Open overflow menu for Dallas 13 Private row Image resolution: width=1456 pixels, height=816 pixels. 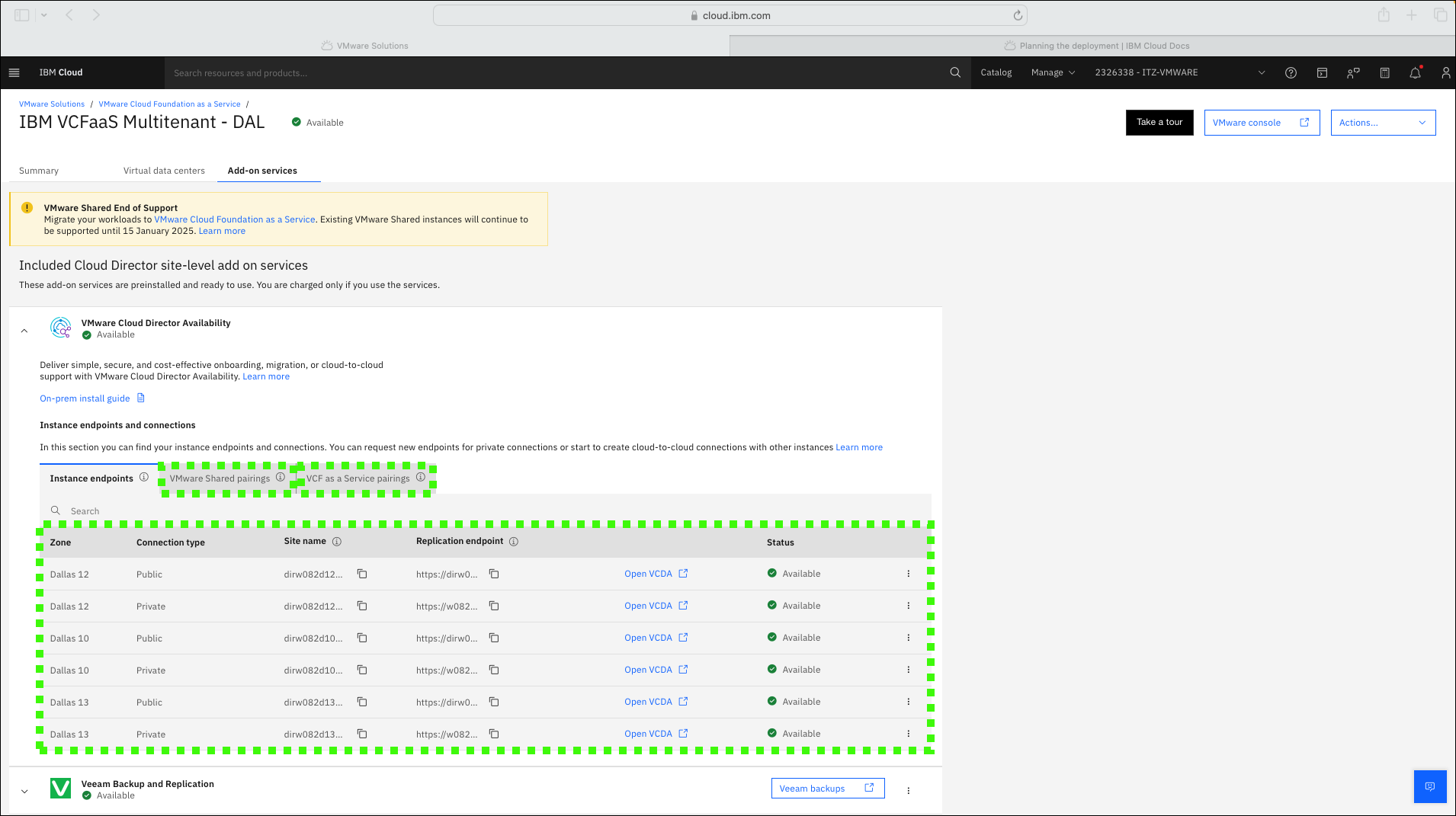909,734
